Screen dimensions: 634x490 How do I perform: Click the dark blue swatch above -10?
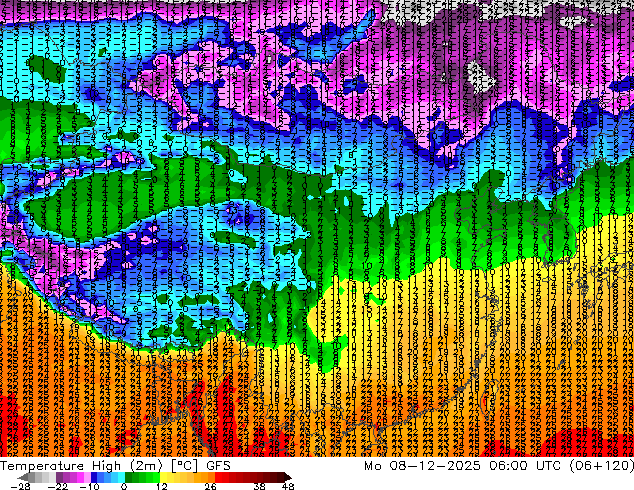pyautogui.click(x=94, y=477)
